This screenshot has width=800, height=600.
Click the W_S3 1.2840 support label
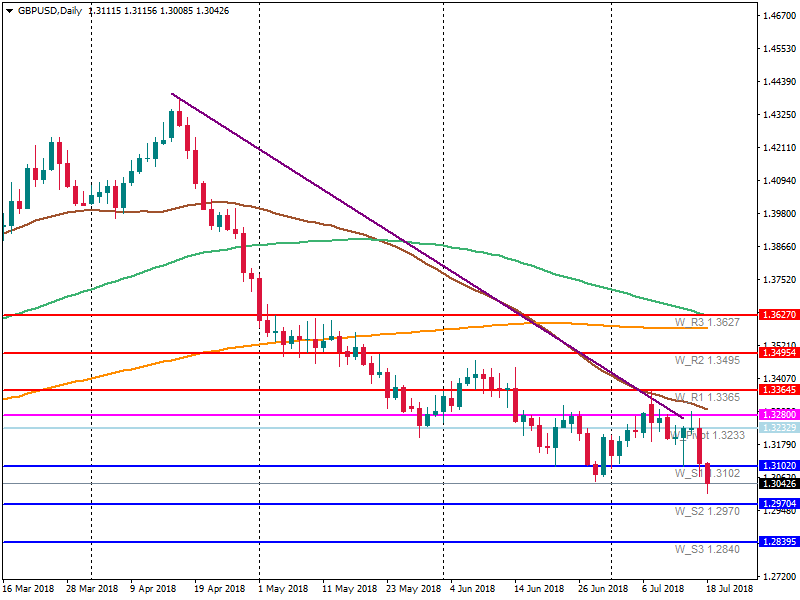(706, 549)
